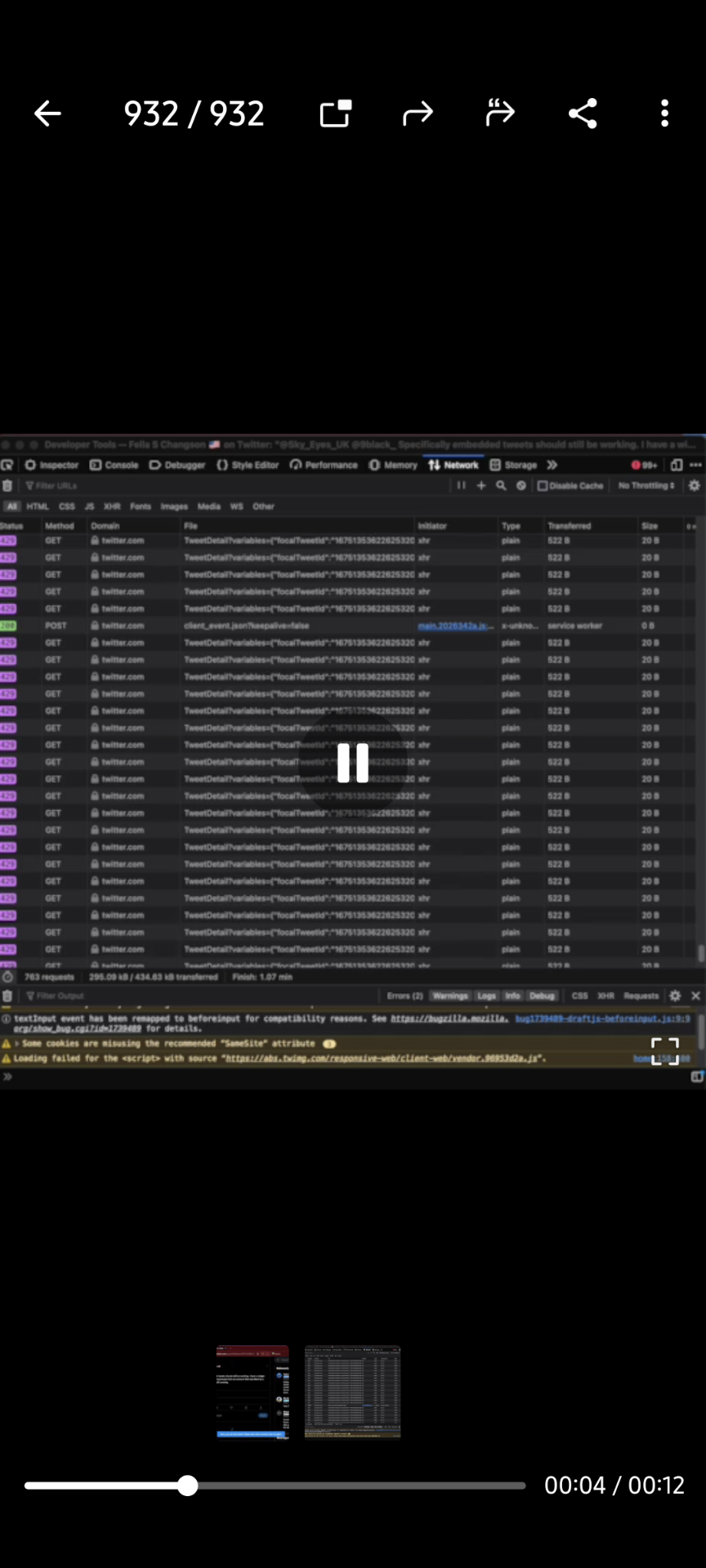Select the first video thumbnail
Screen dimensions: 706x1568
[252, 1392]
